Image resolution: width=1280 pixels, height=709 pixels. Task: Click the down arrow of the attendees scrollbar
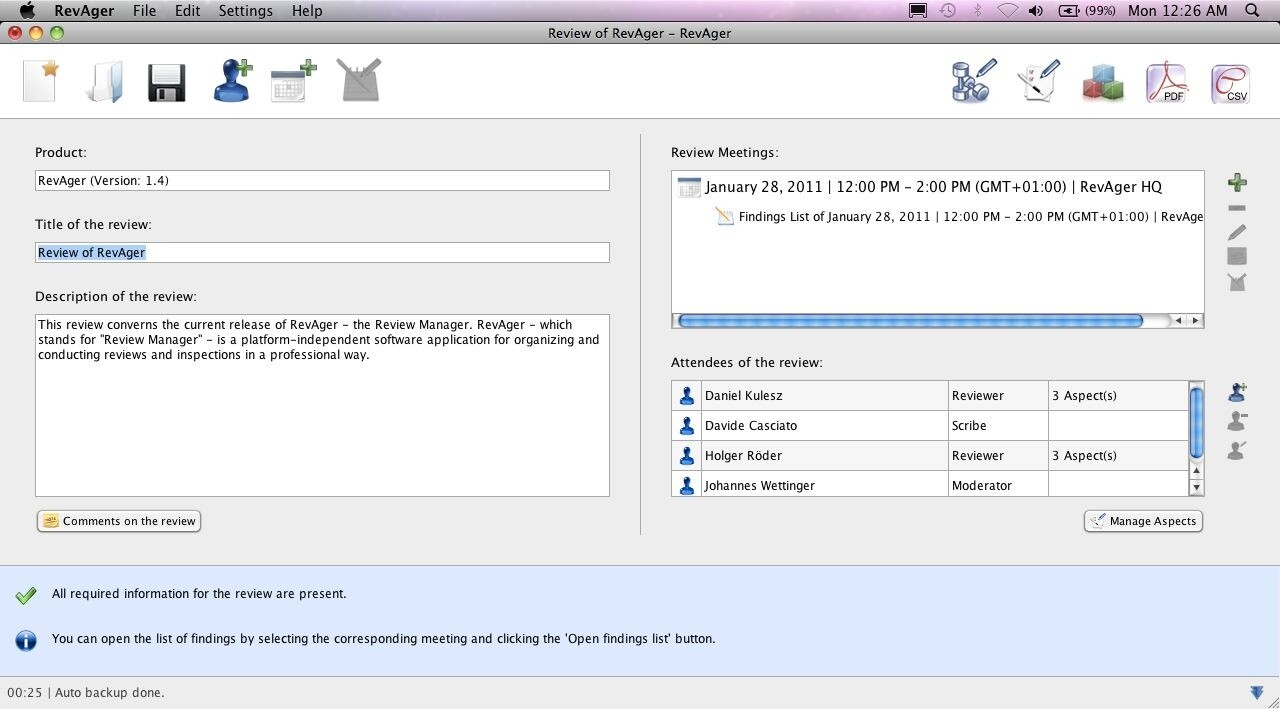pos(1196,487)
